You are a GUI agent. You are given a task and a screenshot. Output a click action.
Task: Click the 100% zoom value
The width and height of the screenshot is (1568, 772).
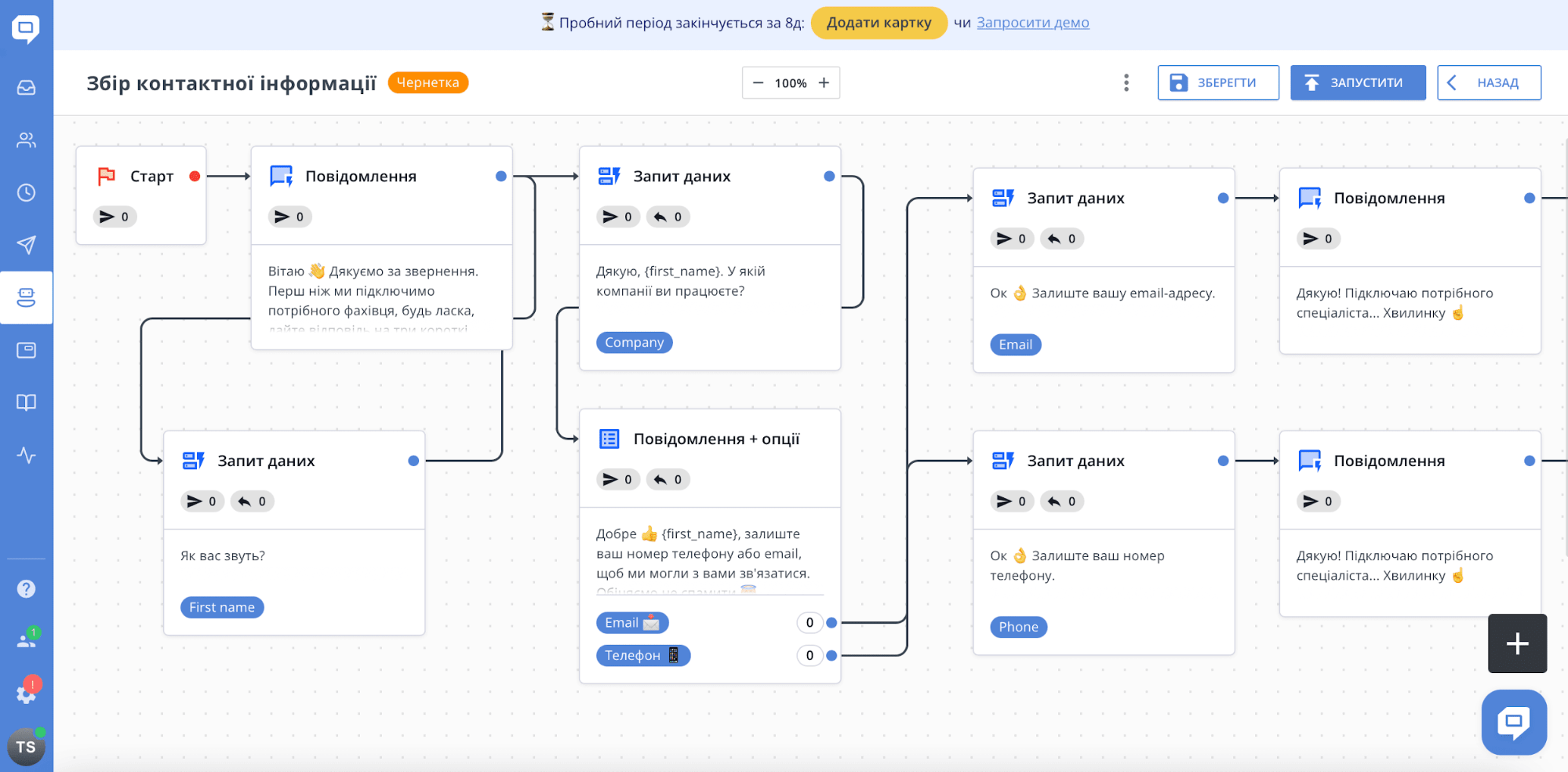[x=791, y=83]
